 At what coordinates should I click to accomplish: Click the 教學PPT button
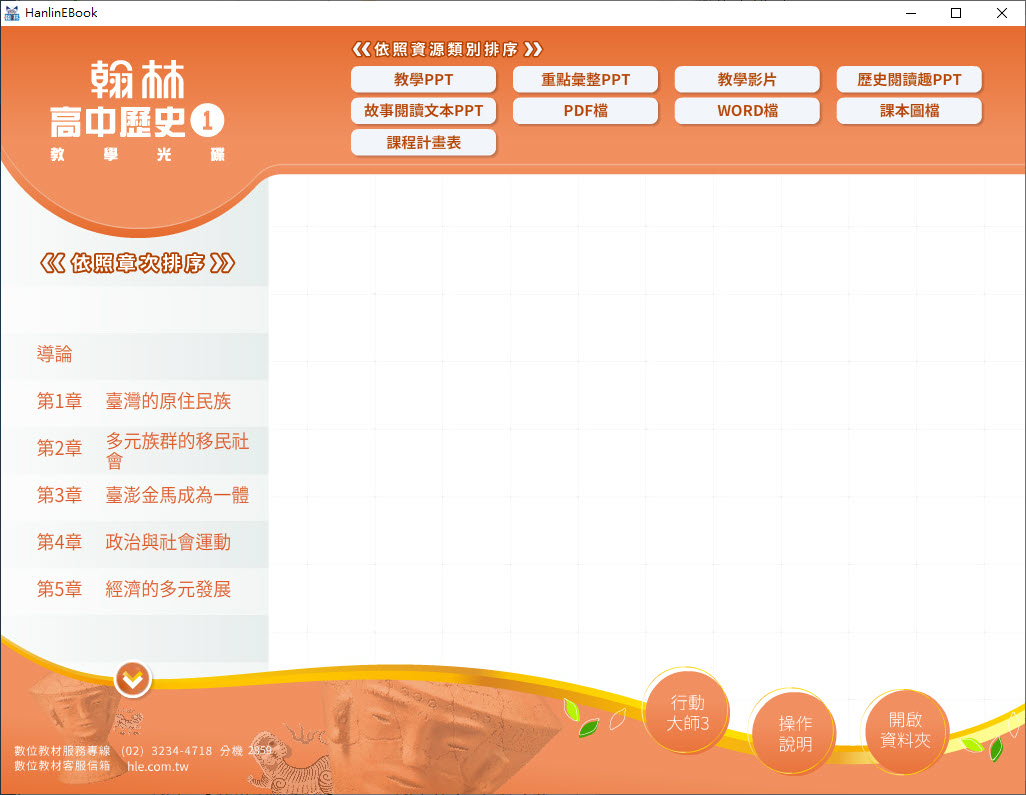(x=424, y=80)
